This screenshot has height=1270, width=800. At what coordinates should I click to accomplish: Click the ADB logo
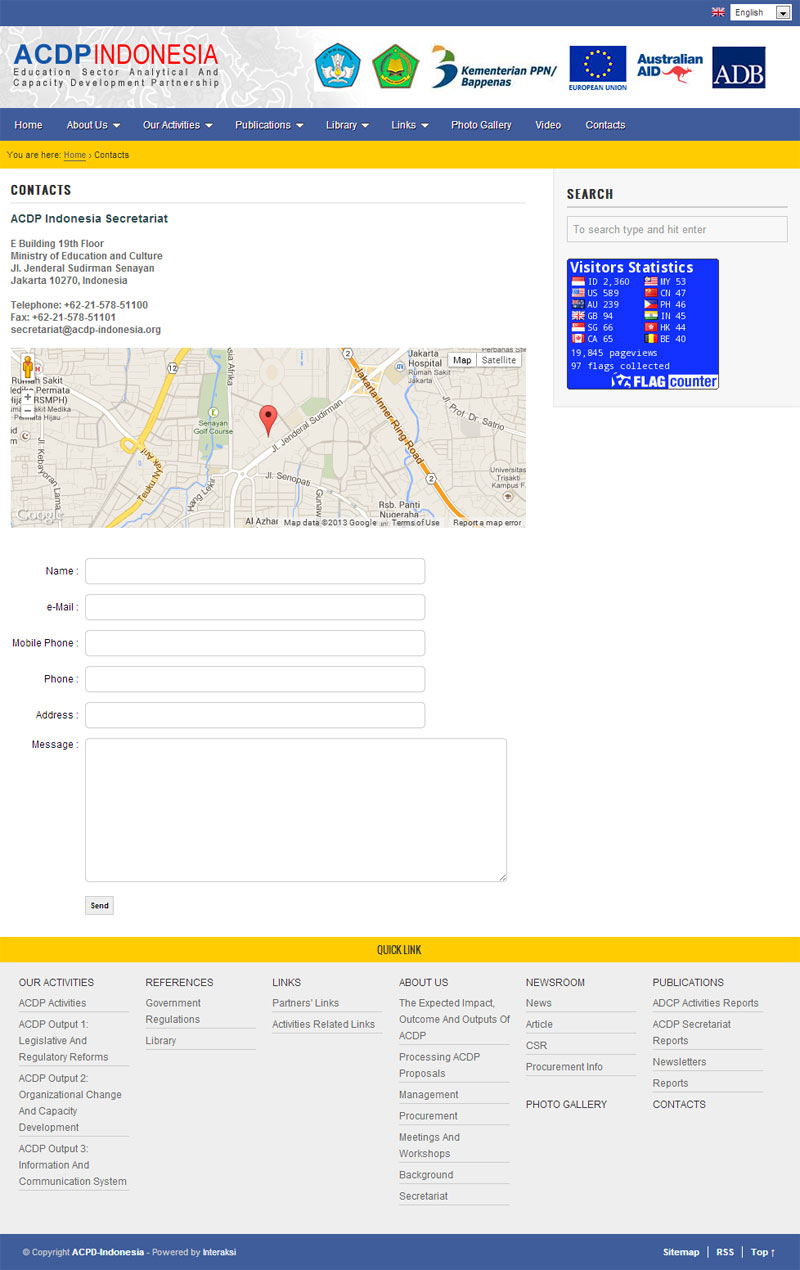[x=739, y=67]
